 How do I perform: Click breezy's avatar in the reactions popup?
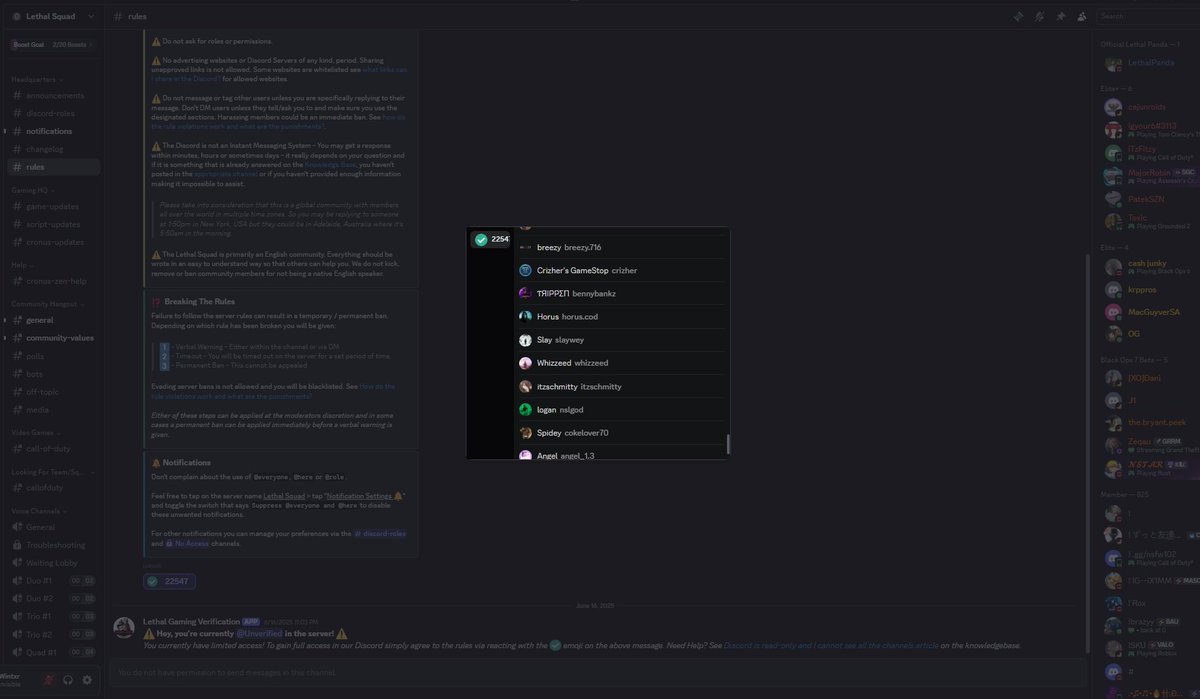pyautogui.click(x=525, y=247)
